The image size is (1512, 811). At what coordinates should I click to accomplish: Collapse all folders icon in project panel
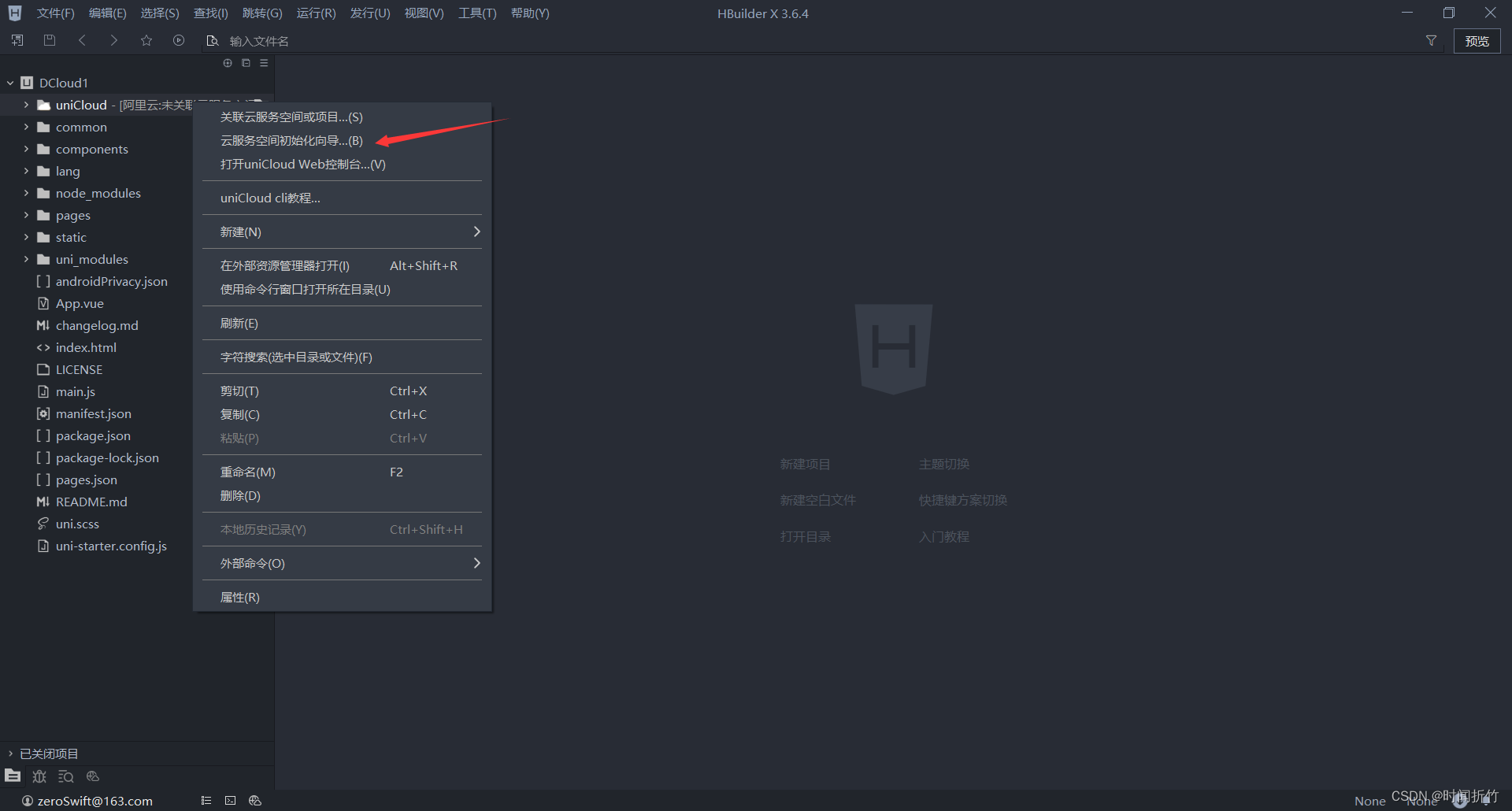246,63
